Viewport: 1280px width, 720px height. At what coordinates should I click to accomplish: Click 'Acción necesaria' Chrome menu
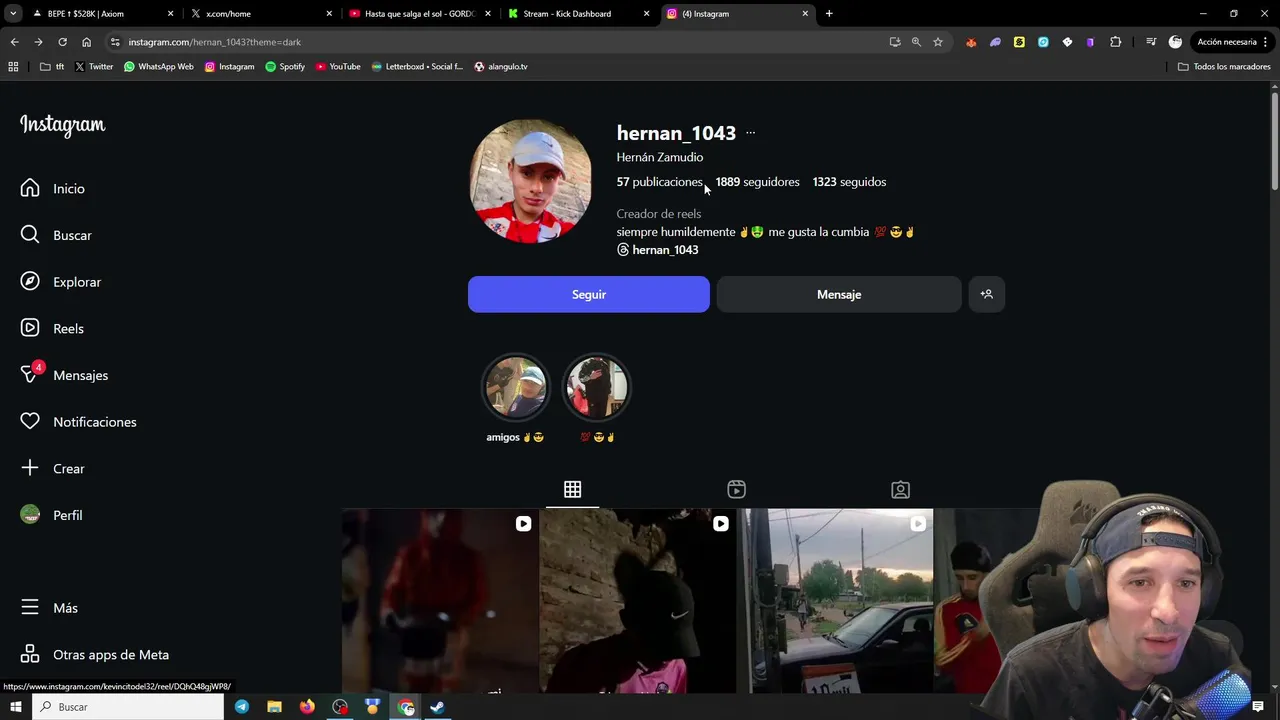click(x=1232, y=42)
